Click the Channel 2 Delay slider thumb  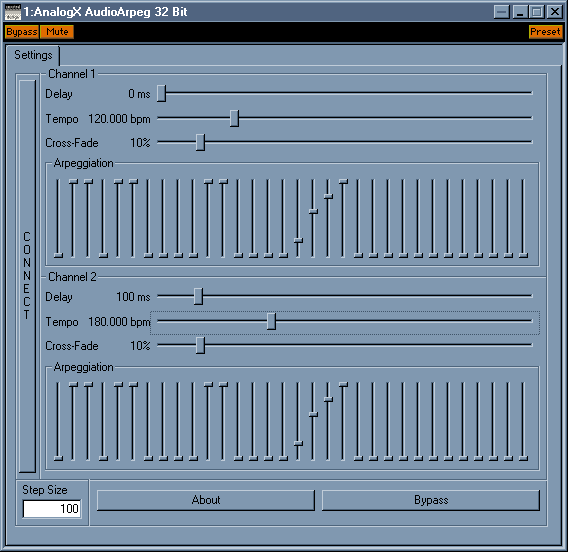point(198,297)
